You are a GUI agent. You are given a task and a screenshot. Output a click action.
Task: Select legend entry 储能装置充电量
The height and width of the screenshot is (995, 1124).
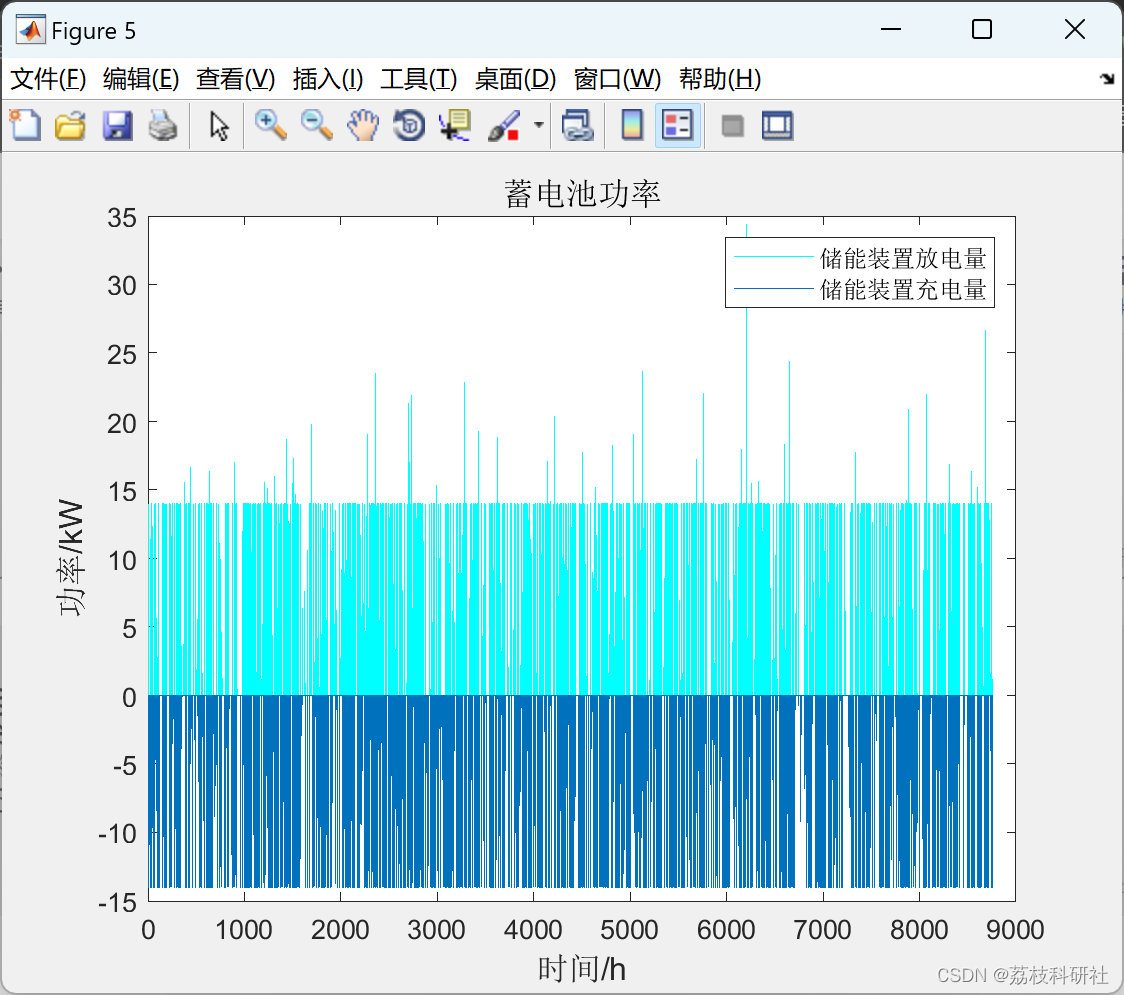coord(903,289)
